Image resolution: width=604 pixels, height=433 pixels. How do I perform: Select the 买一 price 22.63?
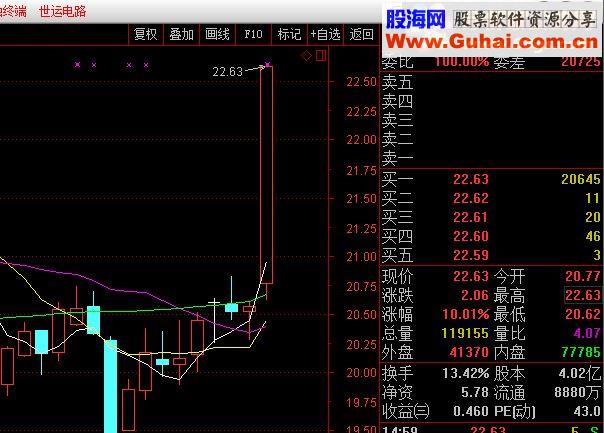click(471, 179)
